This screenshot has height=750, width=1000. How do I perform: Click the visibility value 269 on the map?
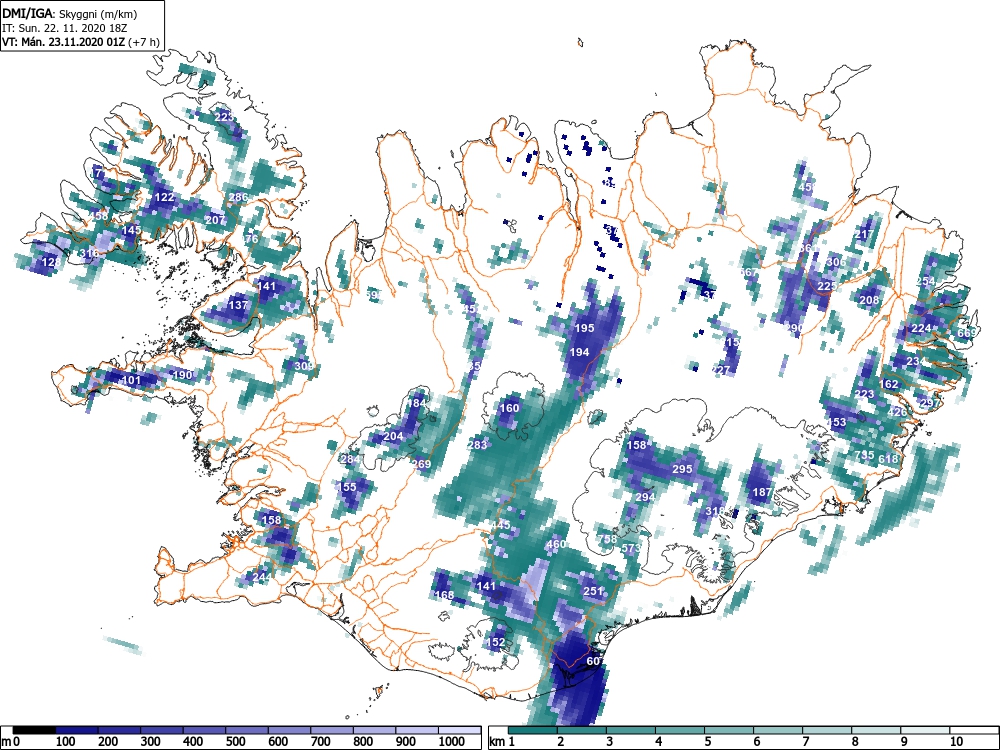coord(422,464)
